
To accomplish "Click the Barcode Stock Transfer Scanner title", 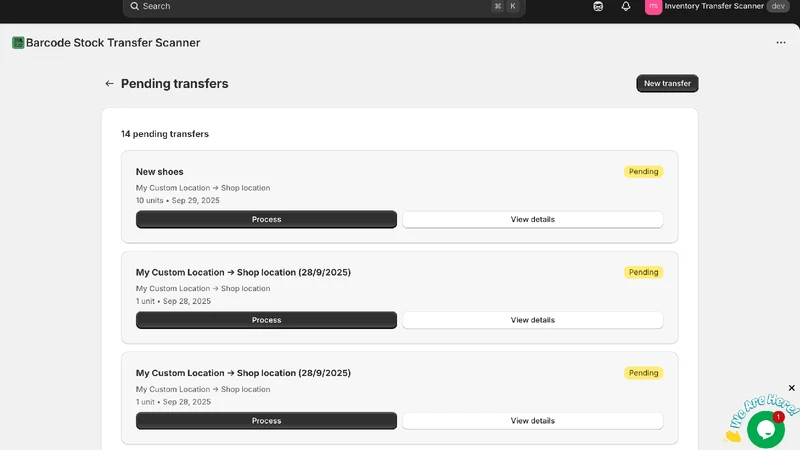I will pos(113,42).
